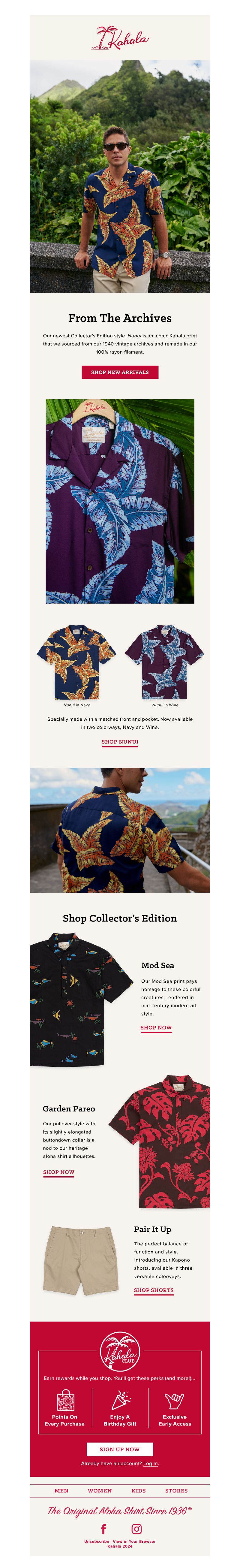Click the Nunui in Wine shirt thumbnail
Viewport: 240px width, 1568px height.
click(x=165, y=662)
